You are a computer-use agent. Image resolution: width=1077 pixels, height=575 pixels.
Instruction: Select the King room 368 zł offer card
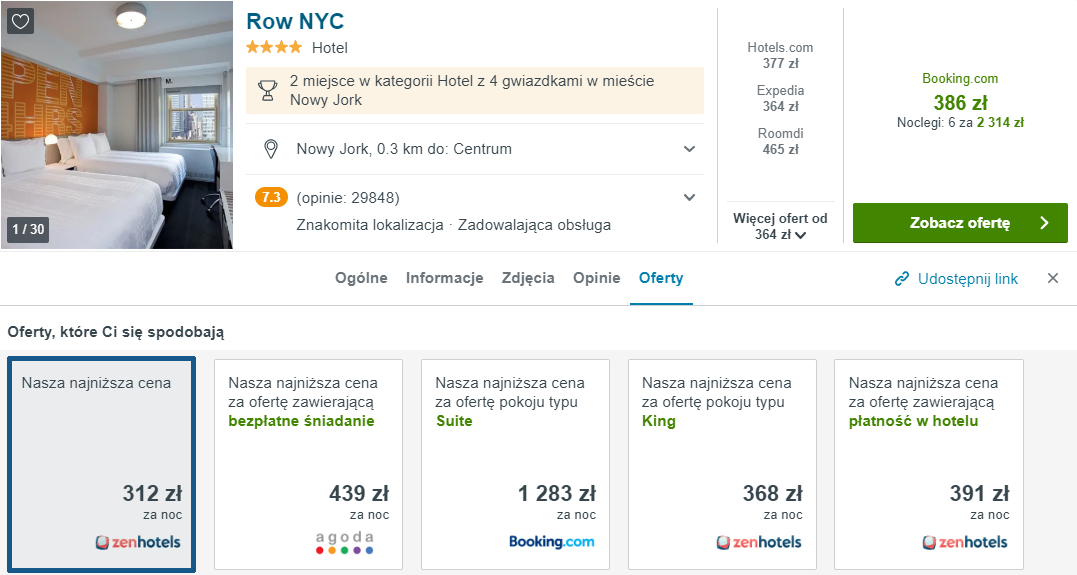[x=723, y=464]
